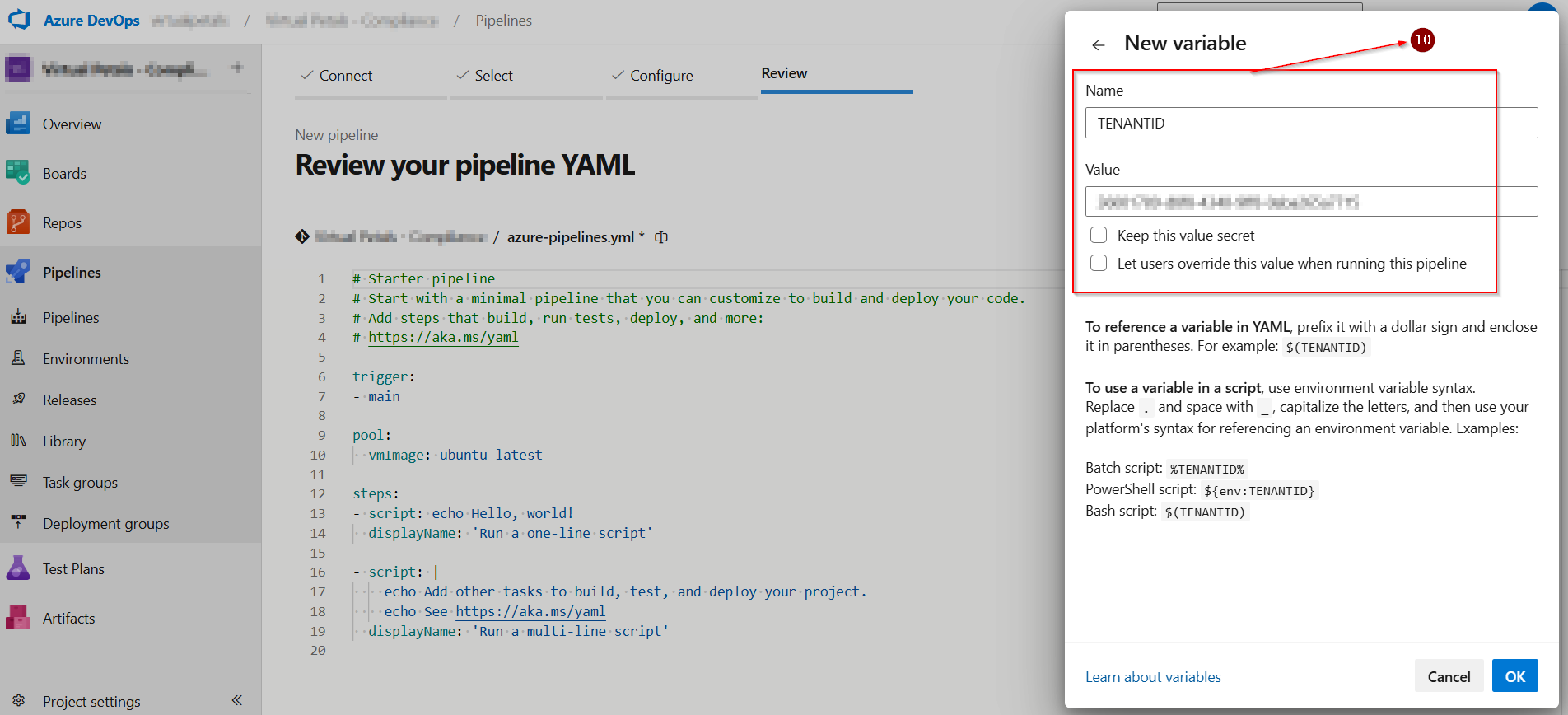Open 'Learn about variables' link
The image size is (1568, 715).
click(1153, 677)
